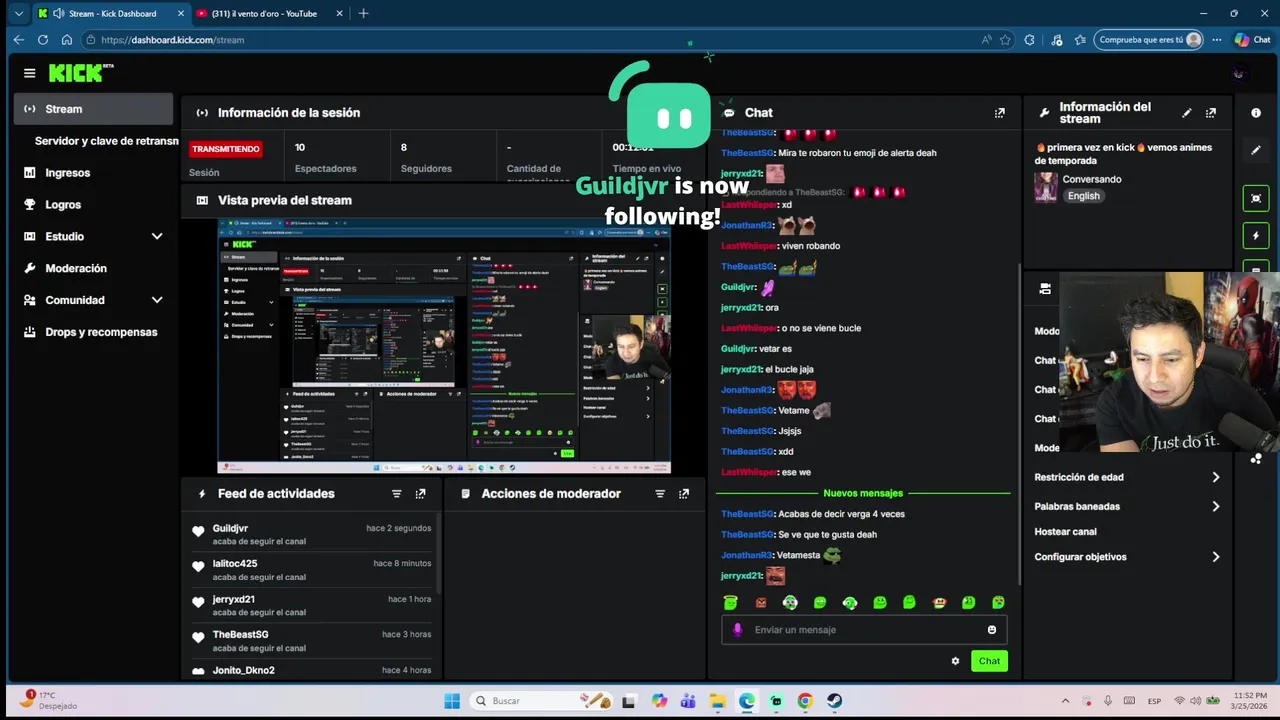Image resolution: width=1280 pixels, height=720 pixels.
Task: Expand Palabras baneadas option
Action: [x=1216, y=507]
